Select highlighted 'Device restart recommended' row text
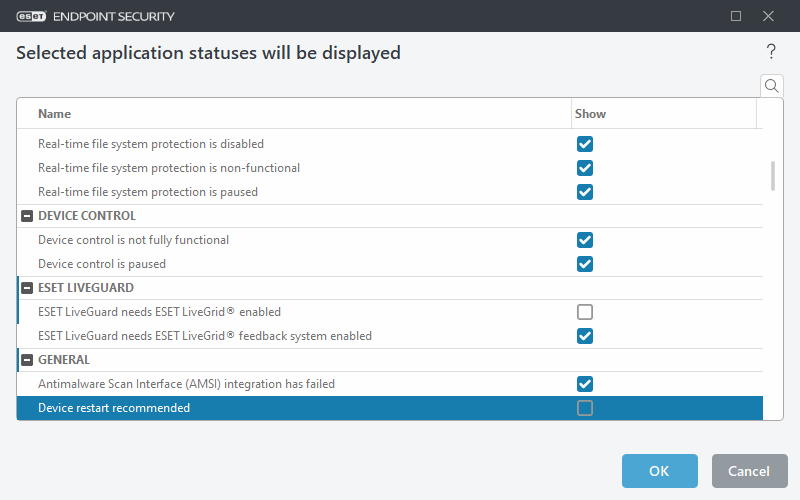 pos(114,408)
